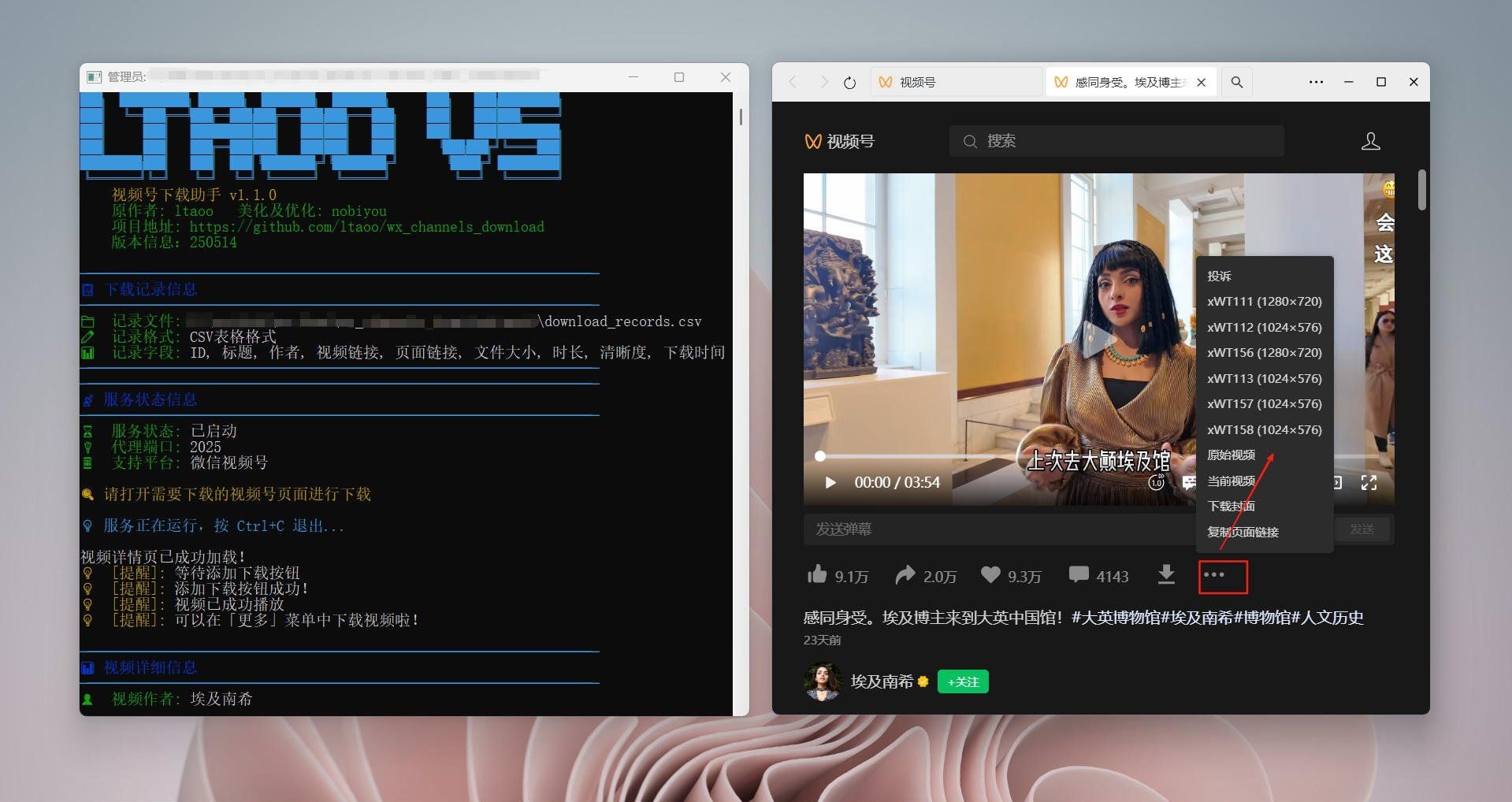Choose xWT157 (1024×576) quality option
This screenshot has width=1512, height=802.
[1265, 404]
